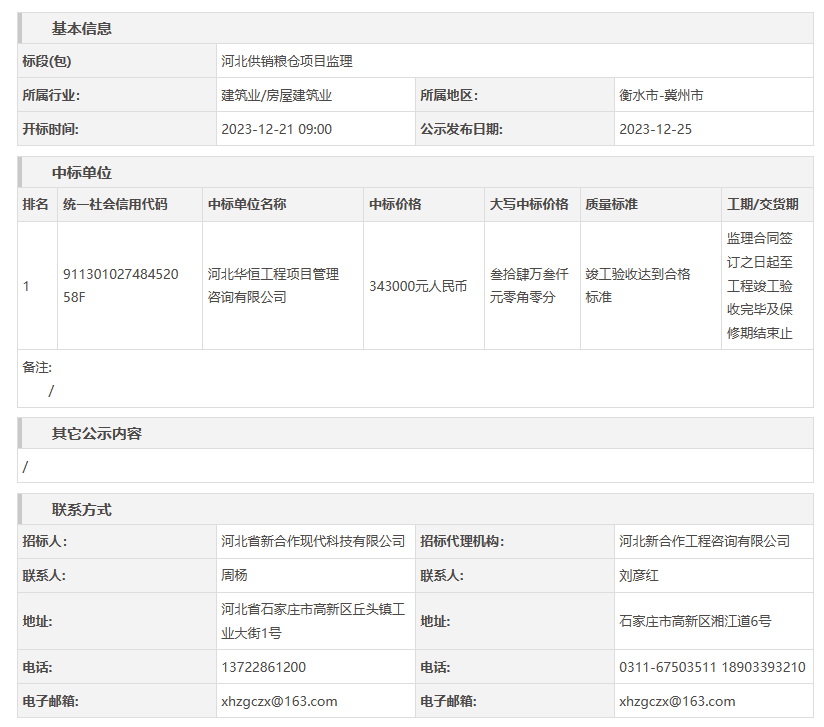Click the rank value 1 in the table
This screenshot has height=727, width=824.
click(x=26, y=286)
